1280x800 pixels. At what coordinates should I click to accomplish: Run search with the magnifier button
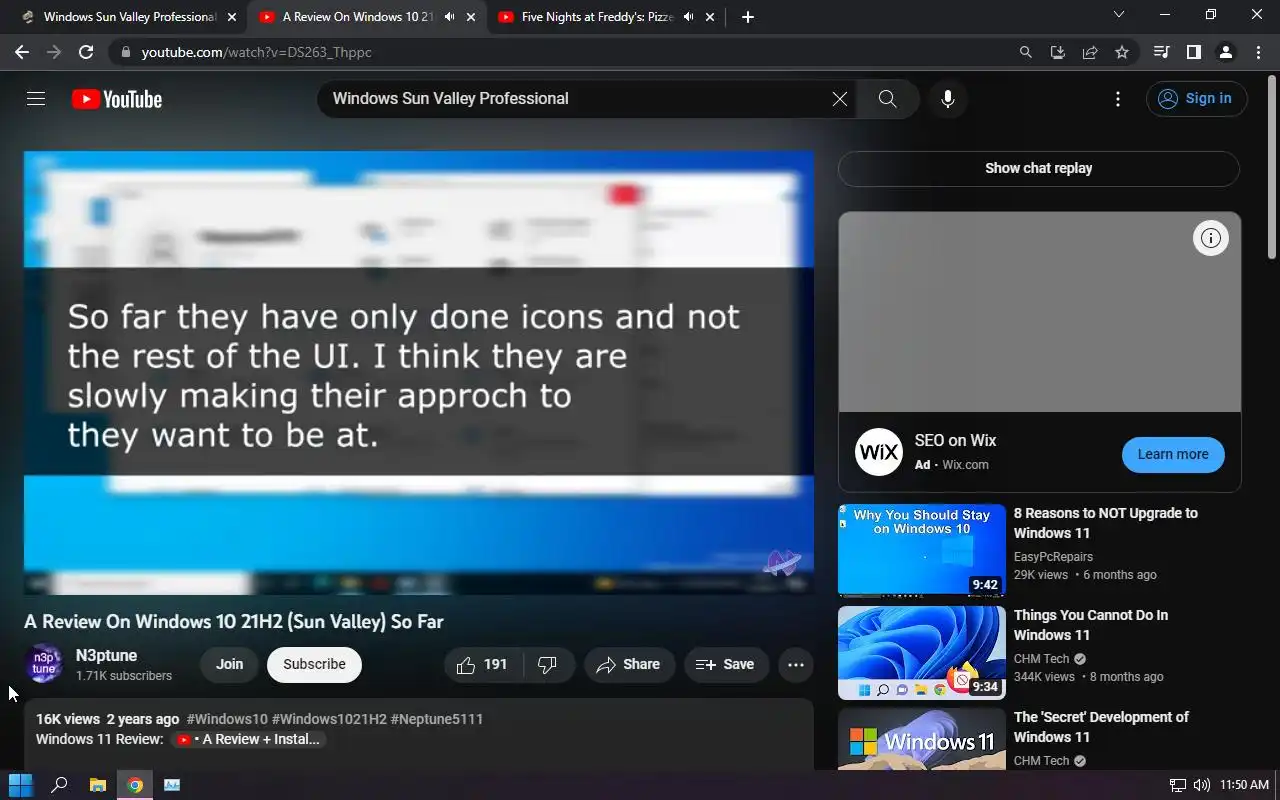click(x=887, y=99)
